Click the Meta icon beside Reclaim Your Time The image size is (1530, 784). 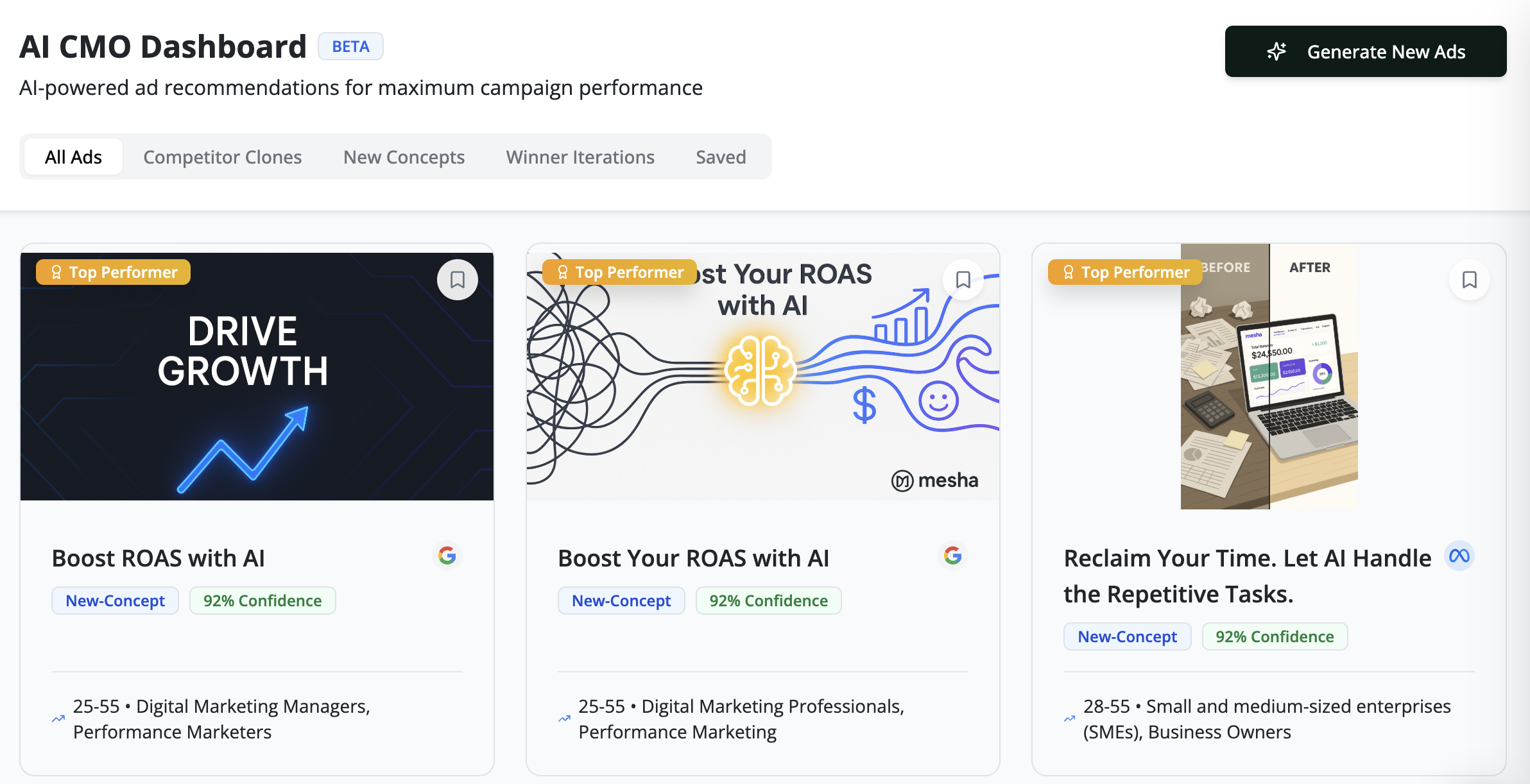click(1459, 556)
